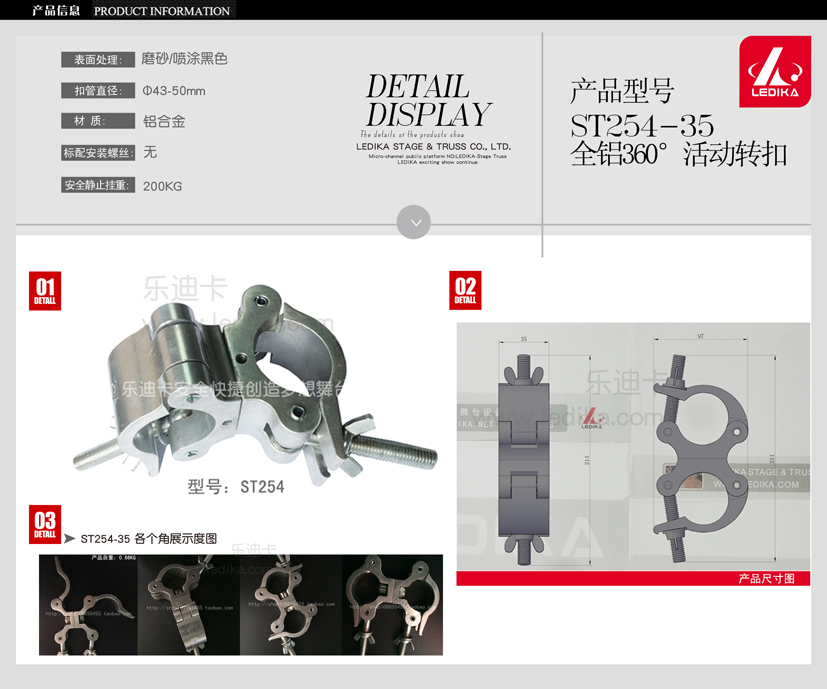Click the '表面处理' label tag
Screen dimensions: 827x689
(98, 60)
